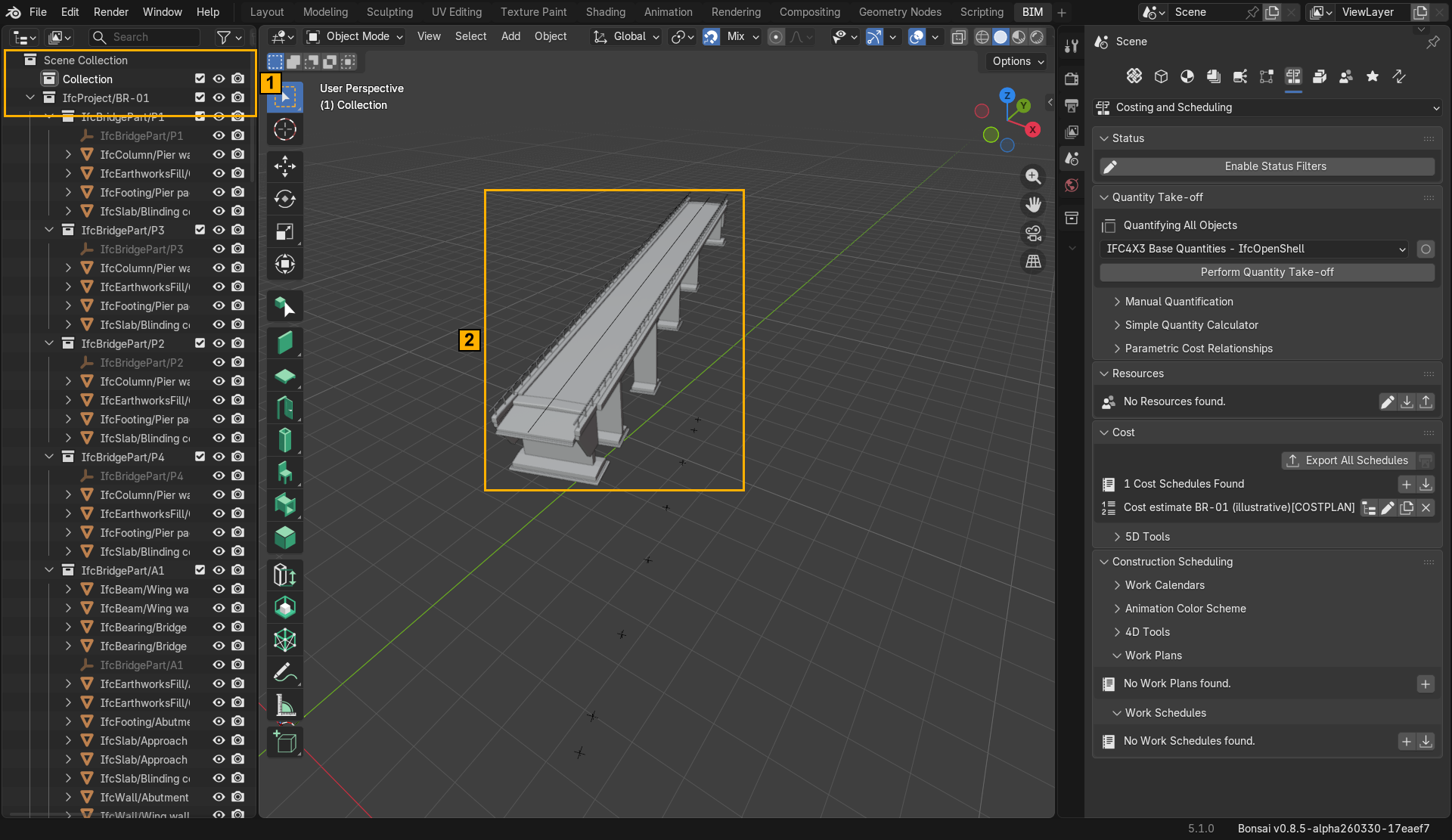Click Enable Status Filters button
The height and width of the screenshot is (840, 1452).
coord(1267,166)
